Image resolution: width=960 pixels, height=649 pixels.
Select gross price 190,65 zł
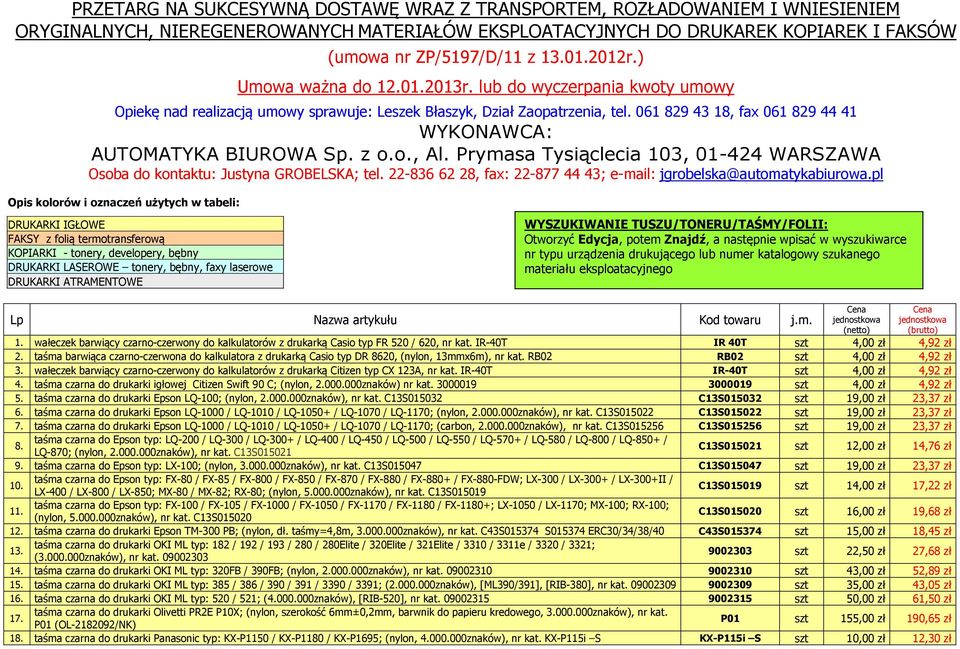922,619
